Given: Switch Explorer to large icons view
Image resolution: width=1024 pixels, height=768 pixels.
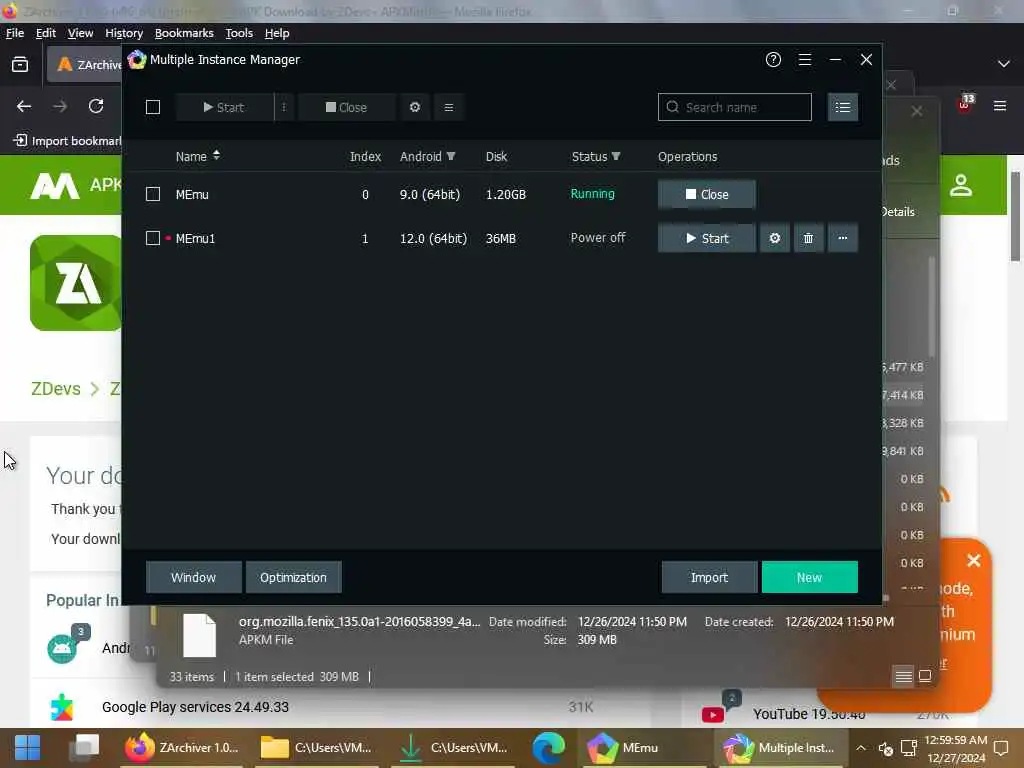Looking at the screenshot, I should click(925, 676).
